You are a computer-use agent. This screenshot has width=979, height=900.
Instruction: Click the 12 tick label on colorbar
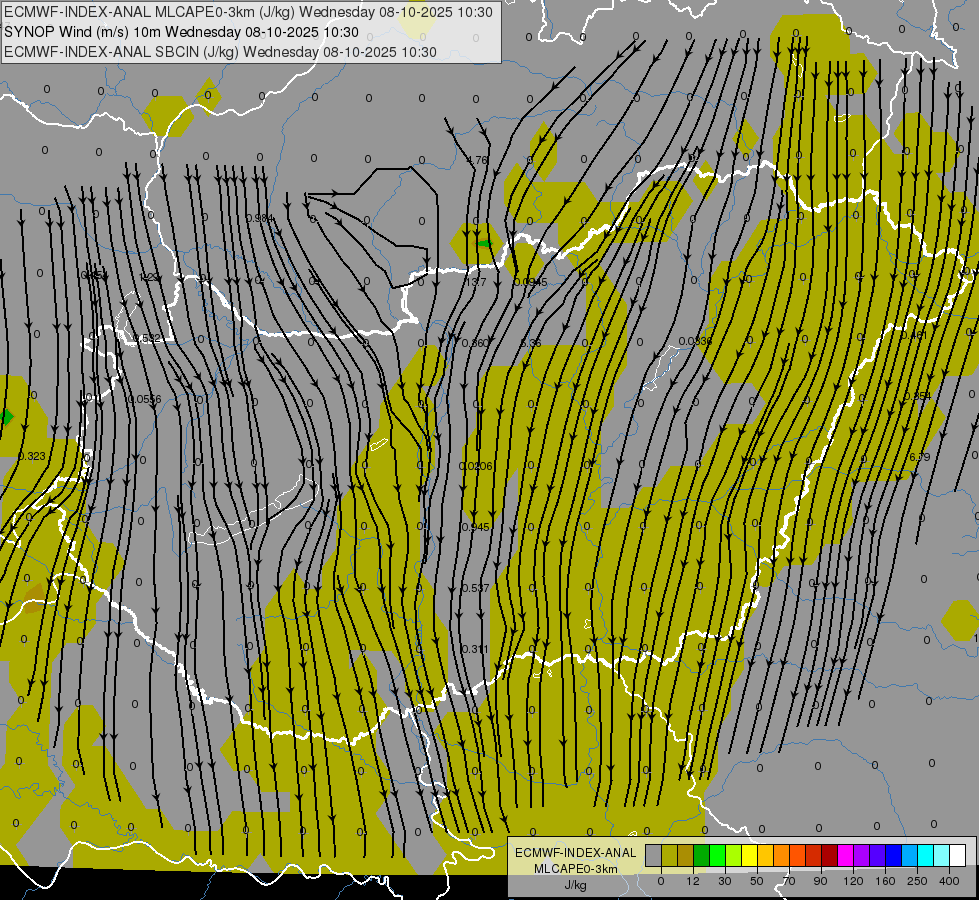point(692,881)
